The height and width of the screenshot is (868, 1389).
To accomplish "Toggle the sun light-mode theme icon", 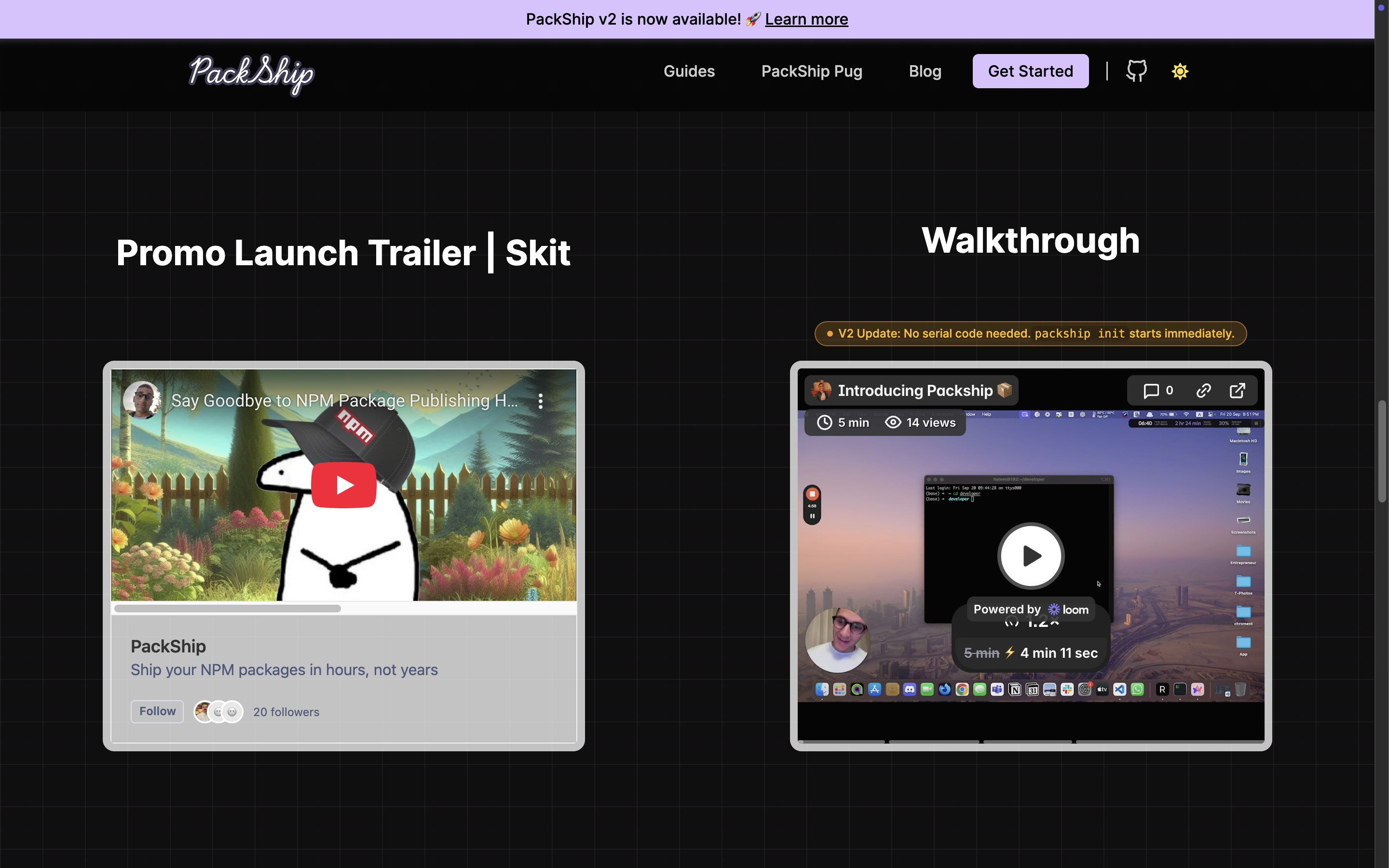I will pos(1180,71).
